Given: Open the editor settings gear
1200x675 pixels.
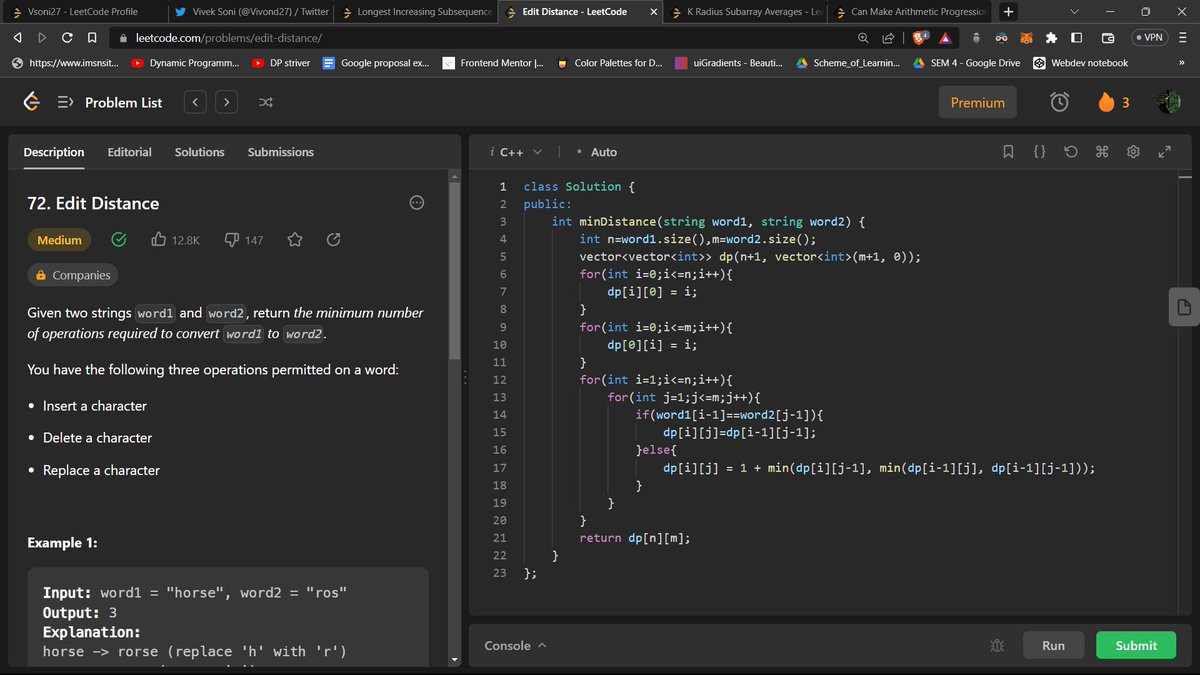Looking at the screenshot, I should pos(1133,152).
